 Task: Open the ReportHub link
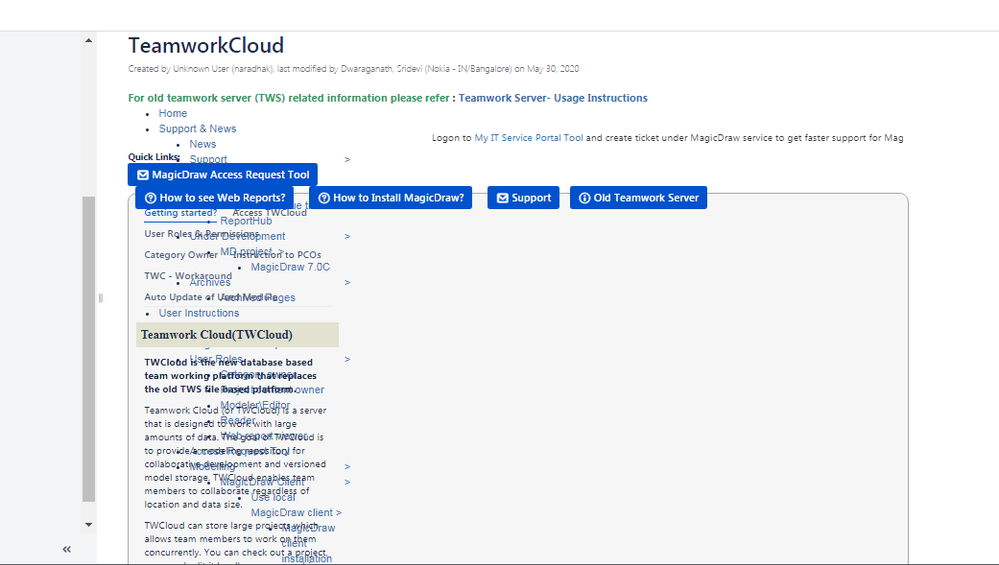coord(246,221)
